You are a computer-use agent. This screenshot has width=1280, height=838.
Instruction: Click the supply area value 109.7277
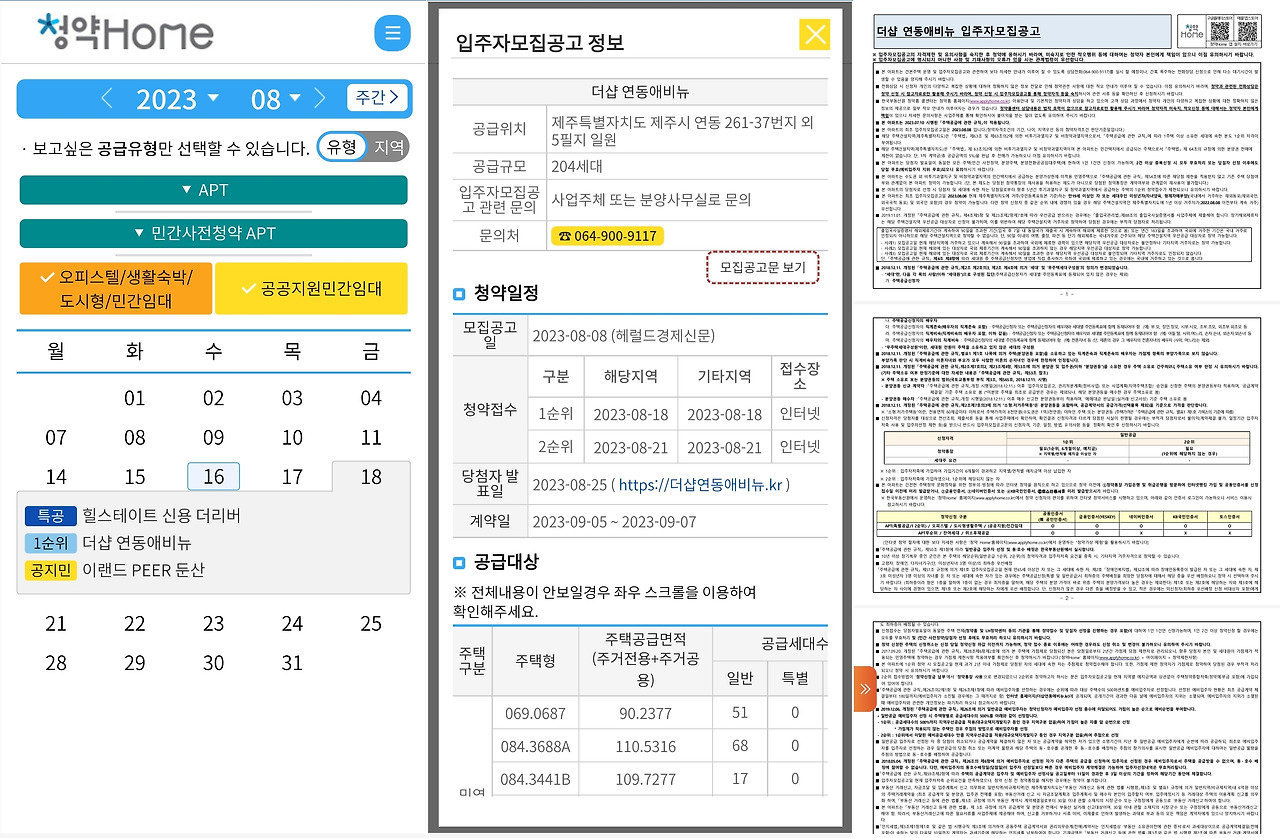point(645,779)
